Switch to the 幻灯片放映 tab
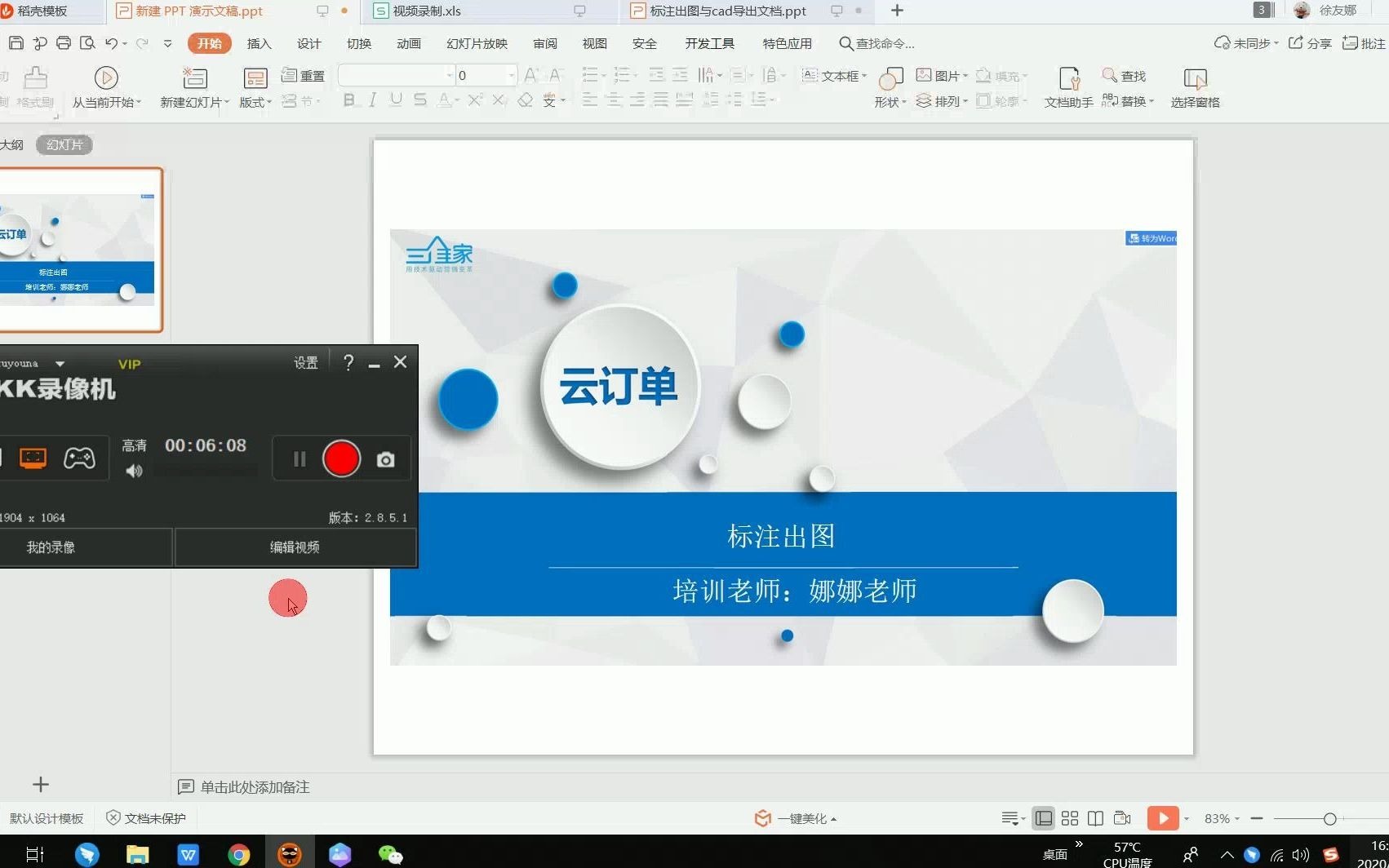The width and height of the screenshot is (1389, 868). [x=477, y=43]
